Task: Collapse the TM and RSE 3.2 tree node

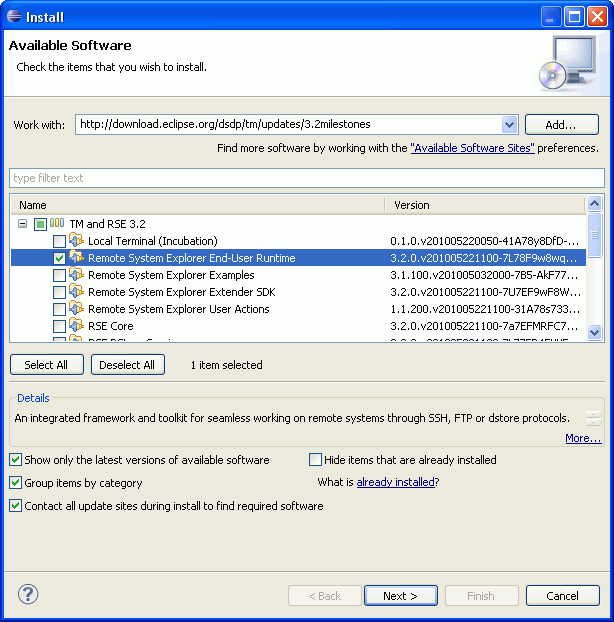Action: click(x=23, y=224)
